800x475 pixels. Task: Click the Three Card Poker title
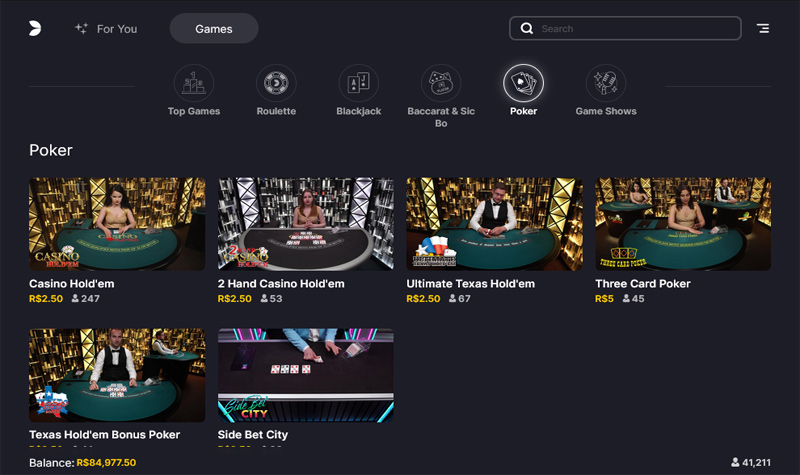[643, 284]
